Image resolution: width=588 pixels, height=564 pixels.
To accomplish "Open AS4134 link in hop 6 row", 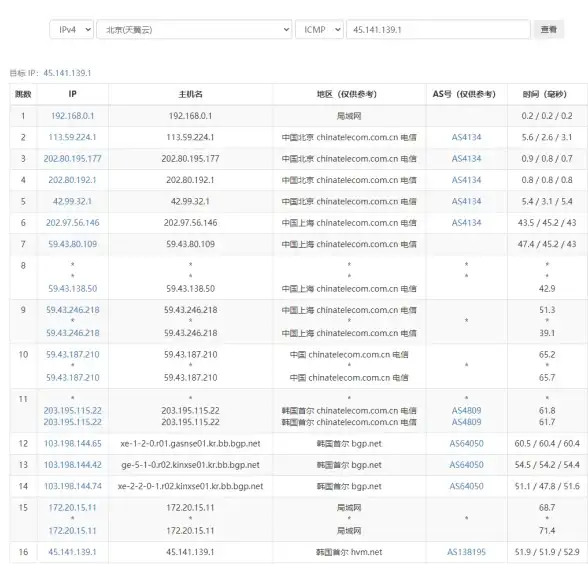I will pos(466,223).
